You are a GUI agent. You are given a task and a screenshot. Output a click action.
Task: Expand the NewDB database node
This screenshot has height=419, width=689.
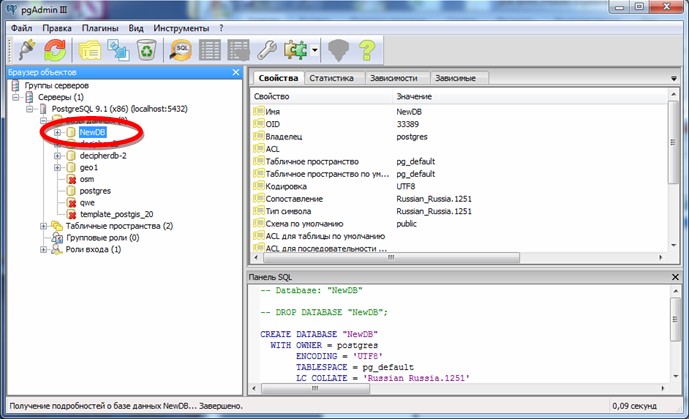coord(58,132)
